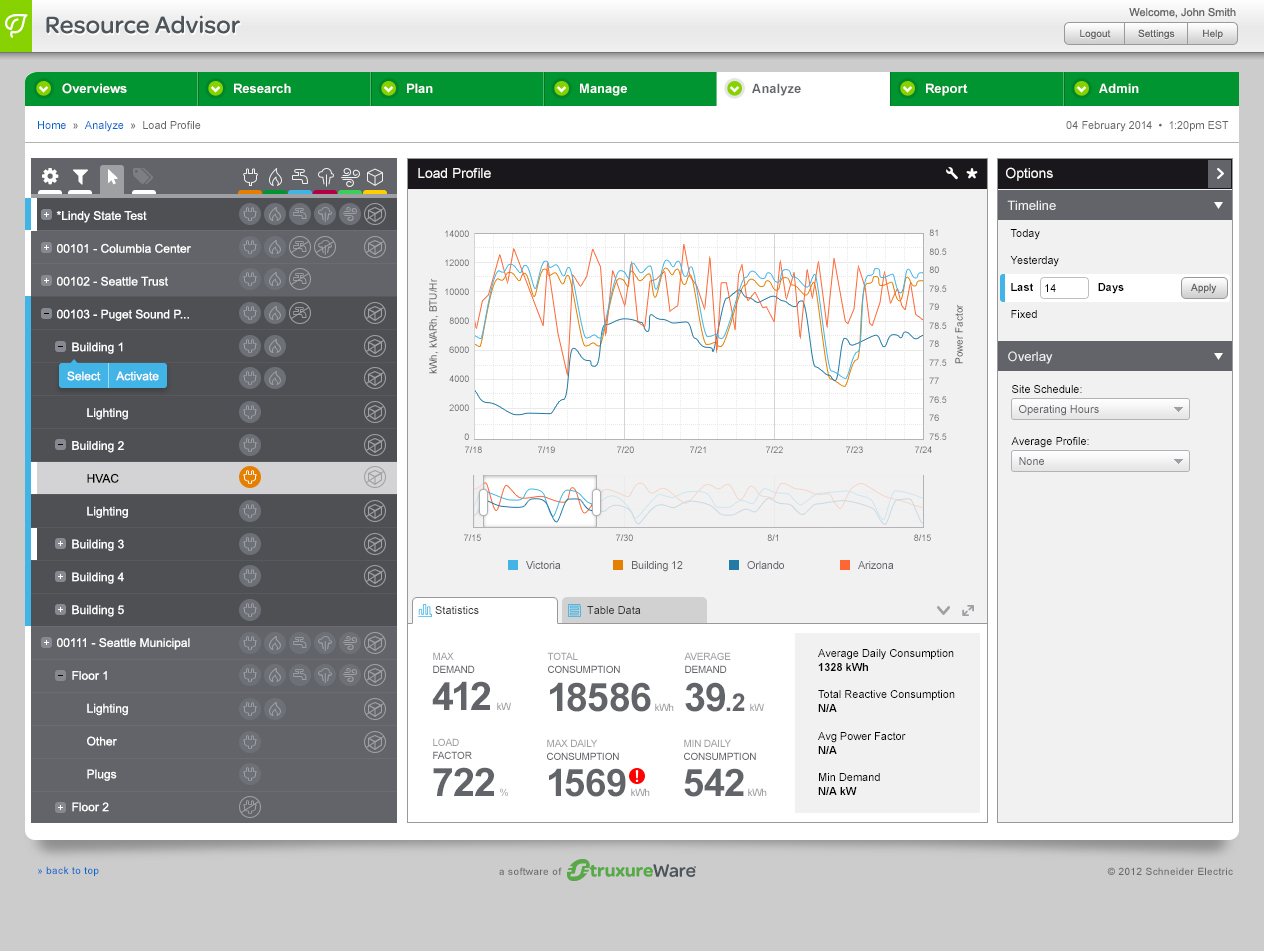Image resolution: width=1264 pixels, height=951 pixels.
Task: Click the crossed plug icon for Floor 2
Action: (x=250, y=807)
